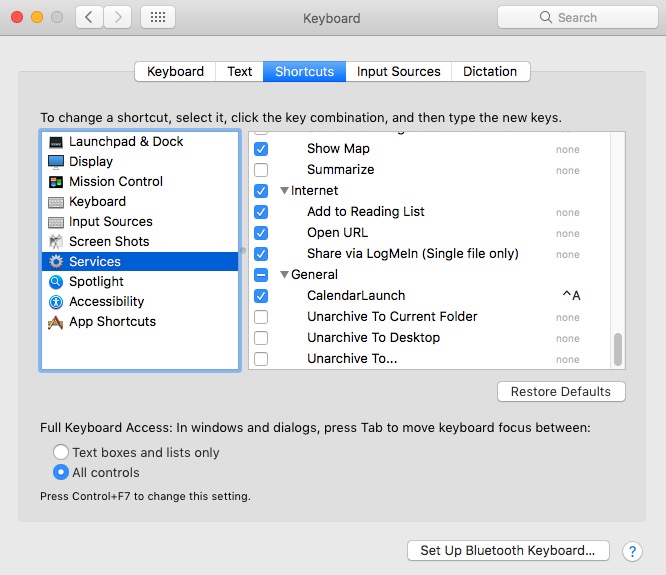Select the All controls radio button
The height and width of the screenshot is (575, 666).
61,472
